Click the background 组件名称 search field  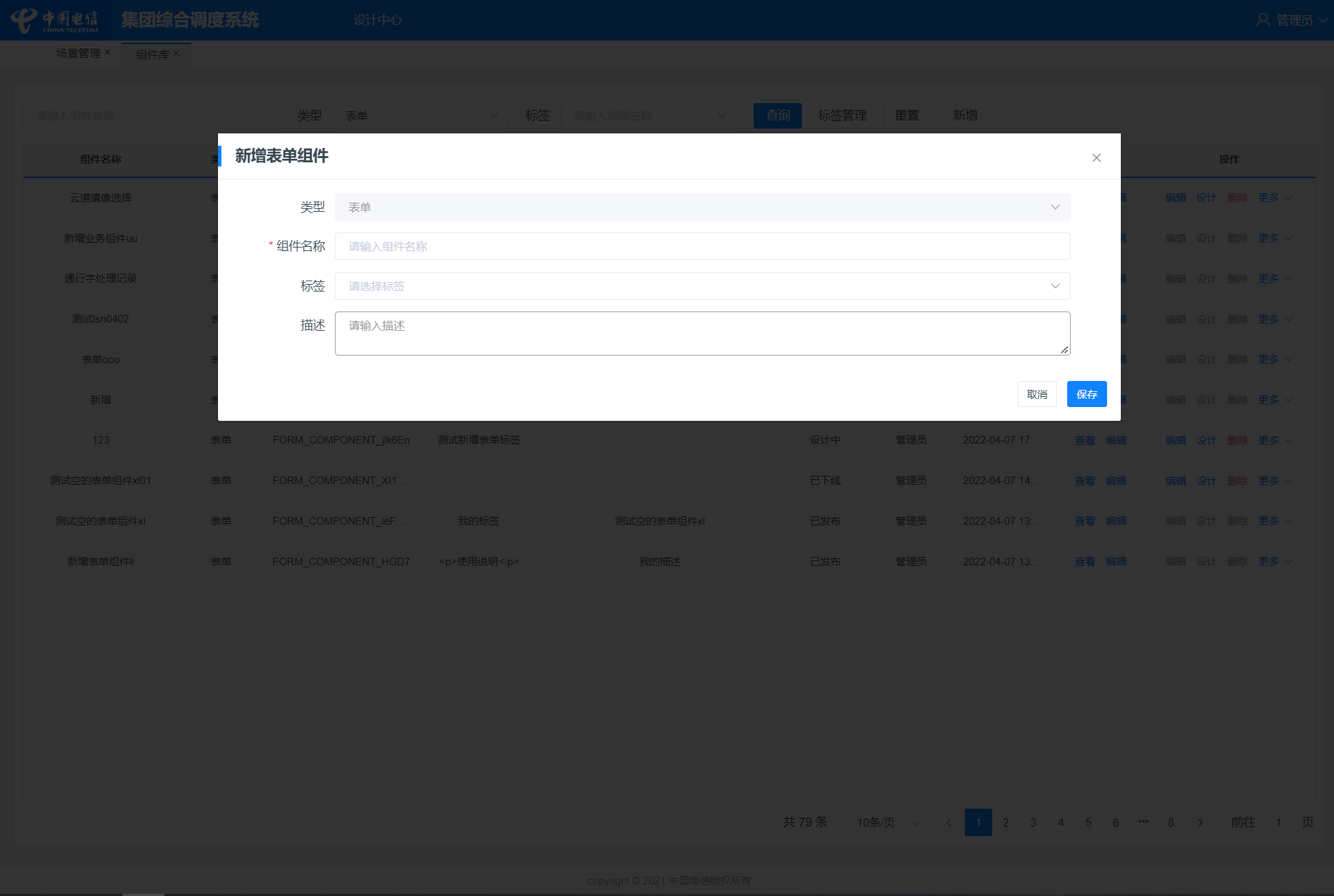(x=152, y=116)
